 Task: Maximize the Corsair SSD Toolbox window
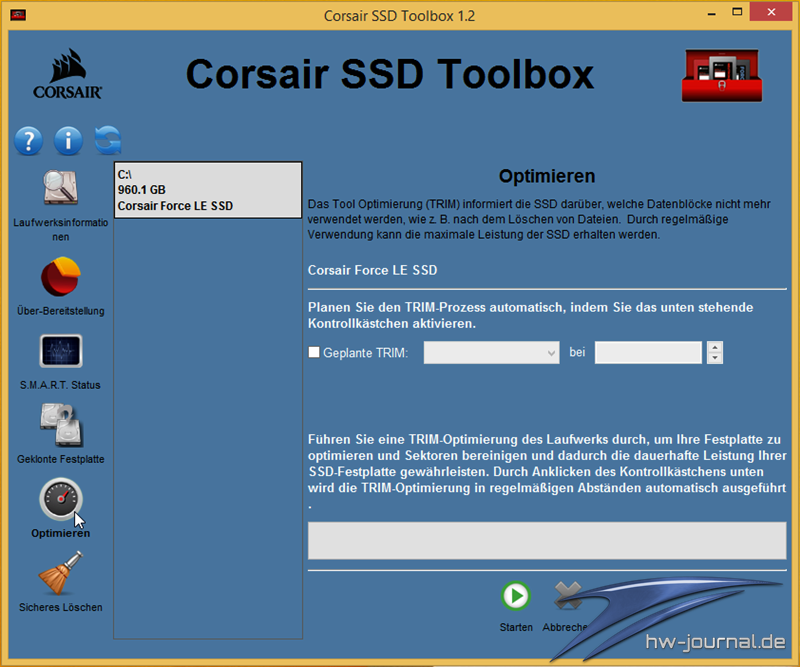[x=737, y=12]
